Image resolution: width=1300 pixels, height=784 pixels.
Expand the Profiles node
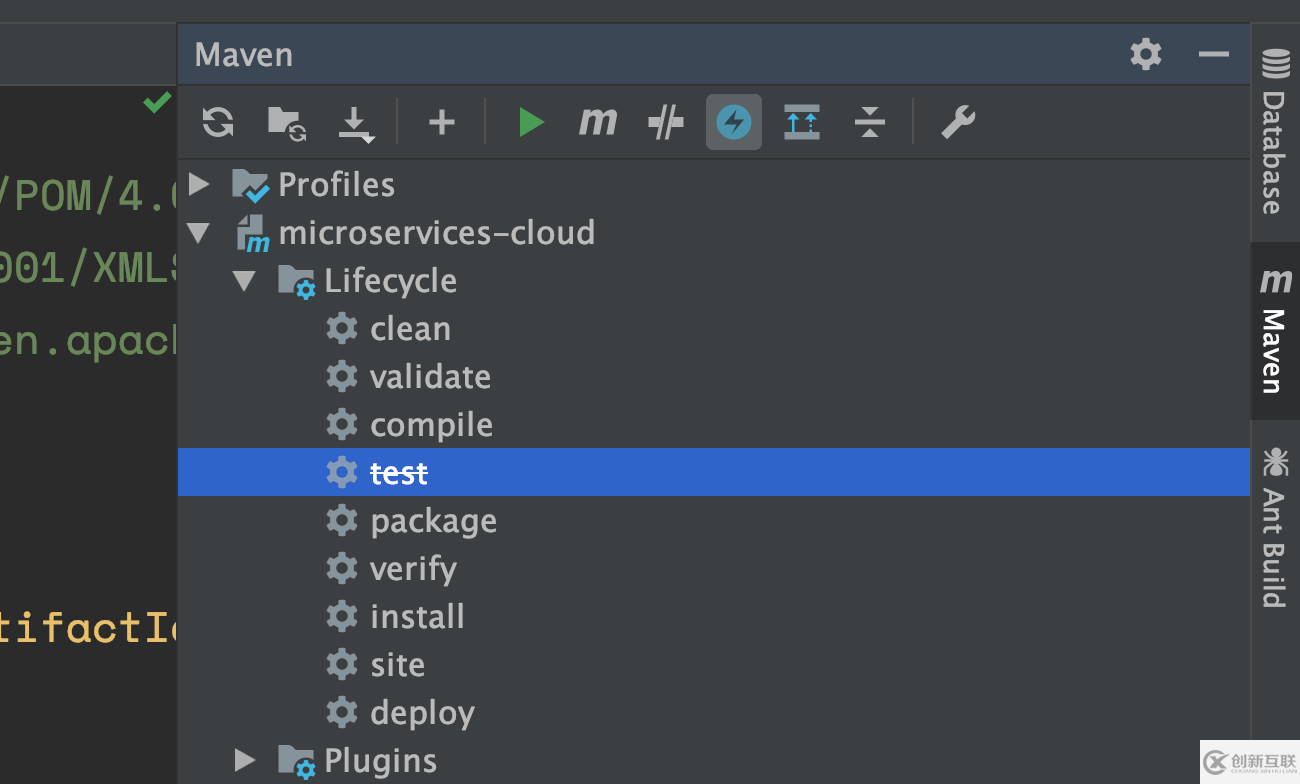coord(199,184)
